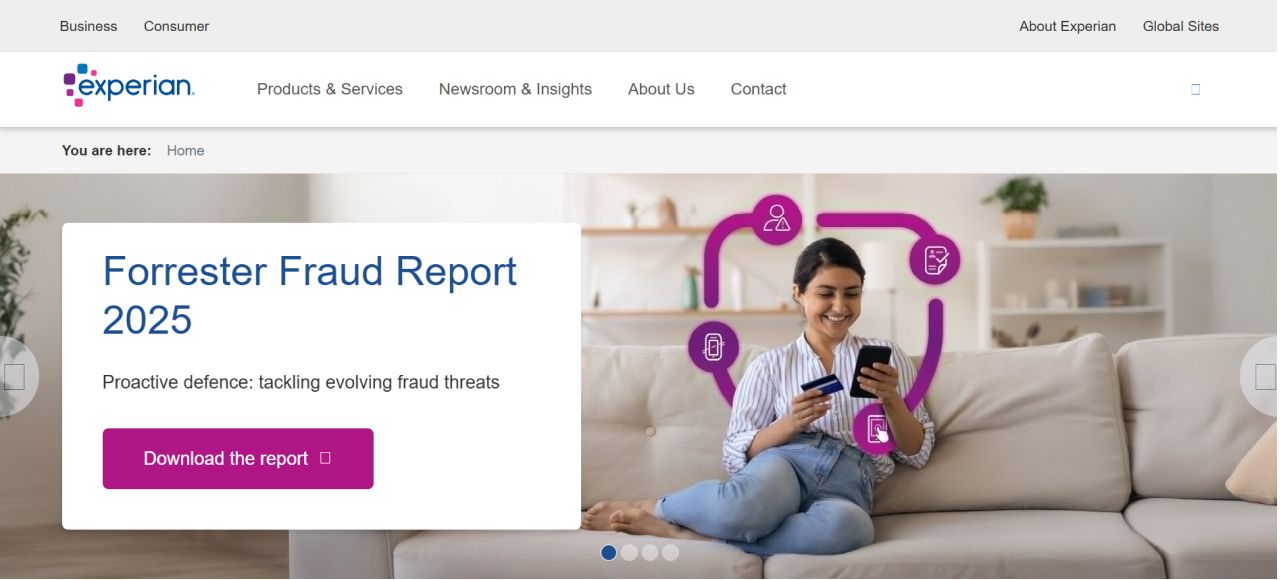Image resolution: width=1280 pixels, height=580 pixels.
Task: Open the Global Sites link
Action: (x=1181, y=26)
